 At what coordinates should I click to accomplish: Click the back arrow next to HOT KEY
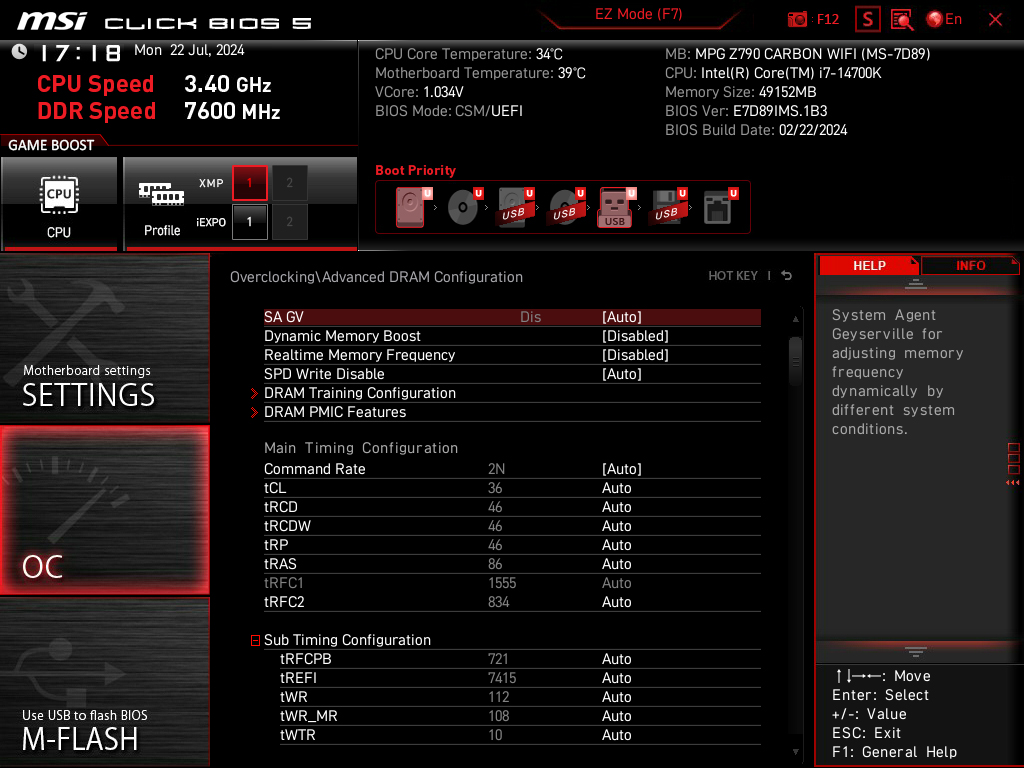[787, 276]
